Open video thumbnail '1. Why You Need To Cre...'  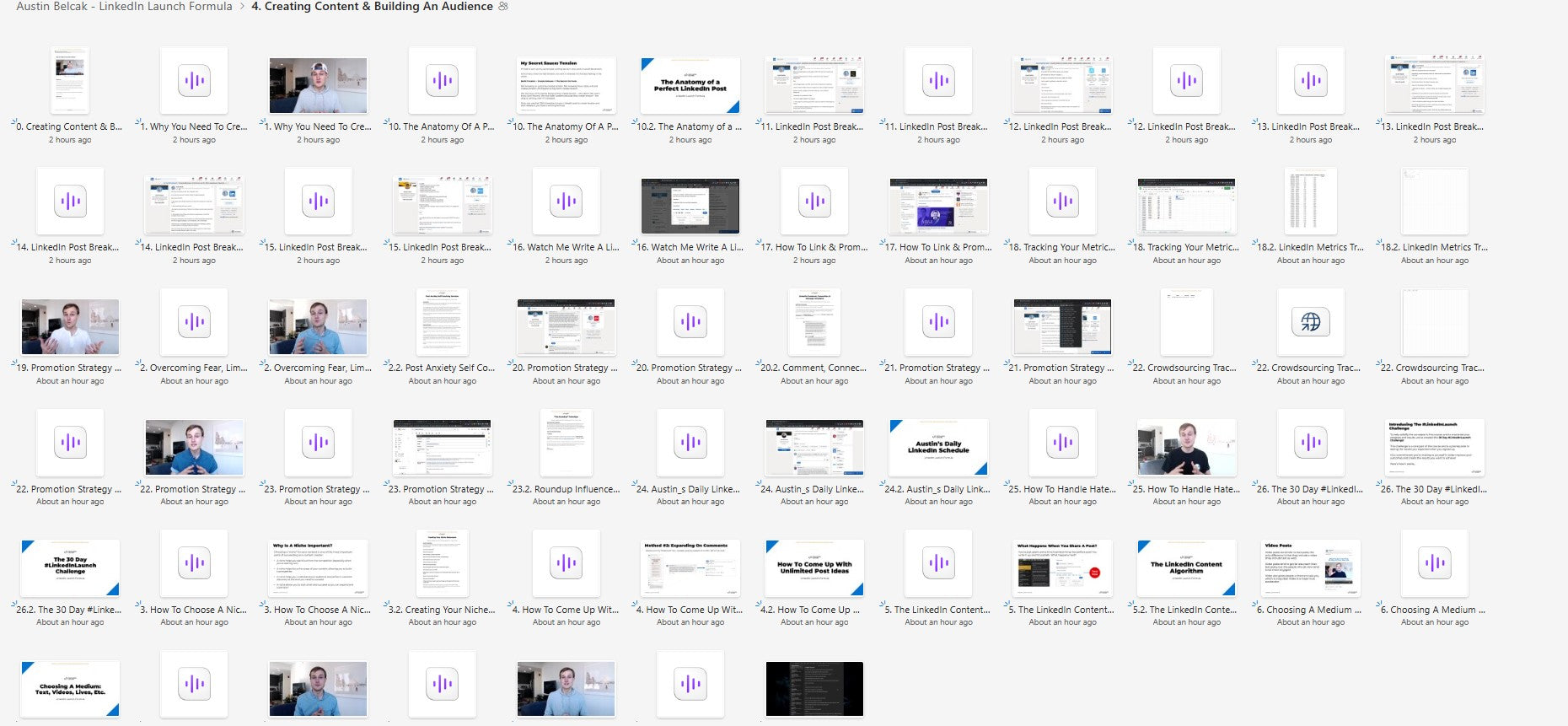[x=318, y=85]
